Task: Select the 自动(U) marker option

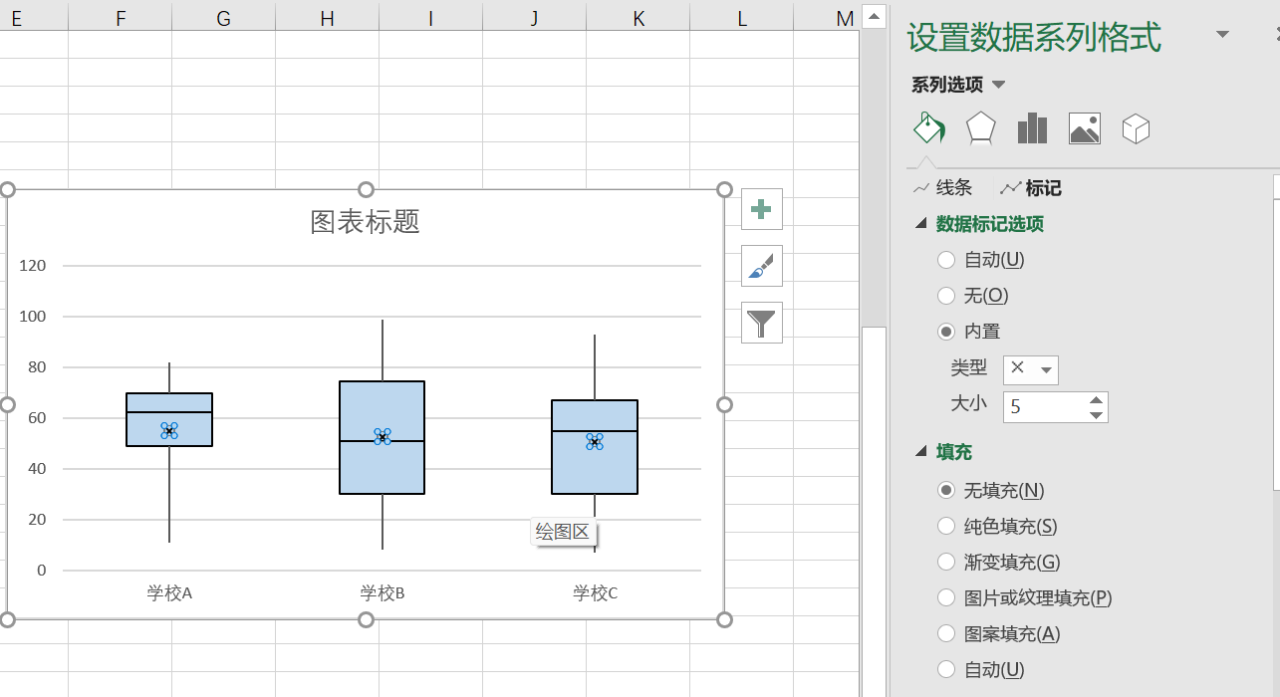Action: pyautogui.click(x=981, y=260)
